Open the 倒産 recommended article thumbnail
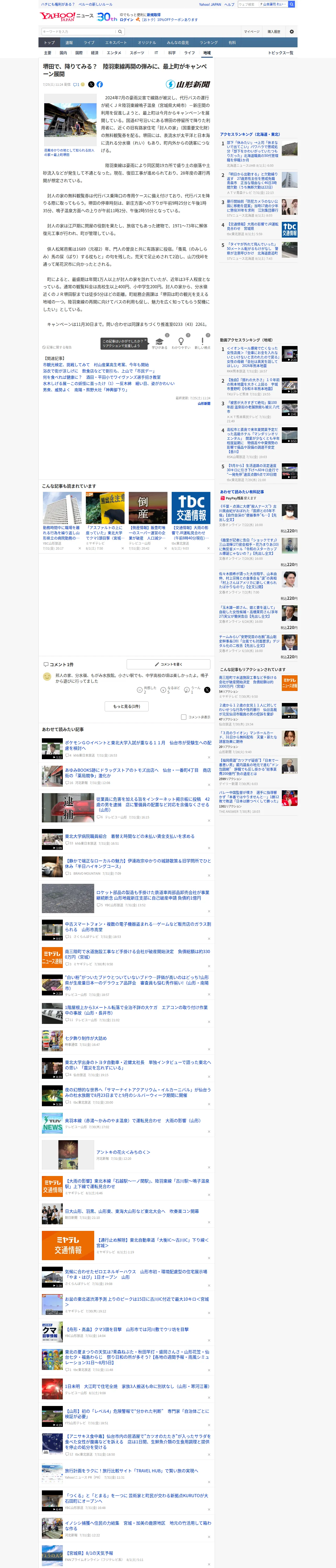Image resolution: width=336 pixels, height=1568 pixels. pos(148,508)
